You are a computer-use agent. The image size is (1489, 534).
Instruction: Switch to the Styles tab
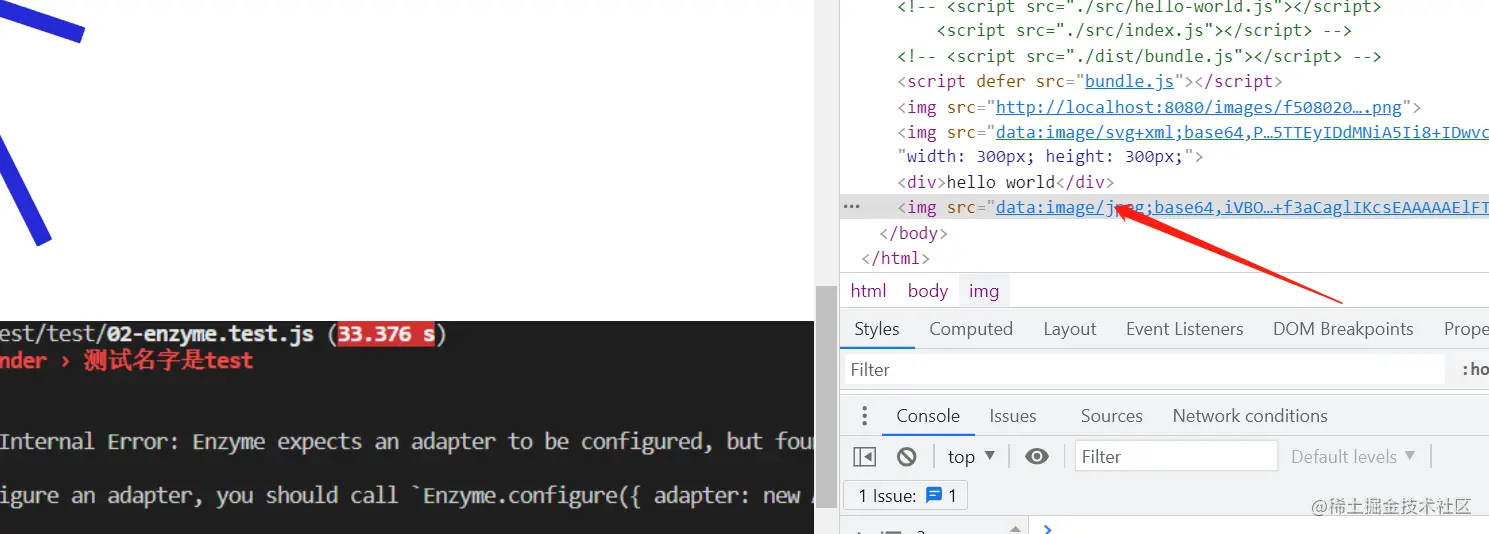click(877, 329)
